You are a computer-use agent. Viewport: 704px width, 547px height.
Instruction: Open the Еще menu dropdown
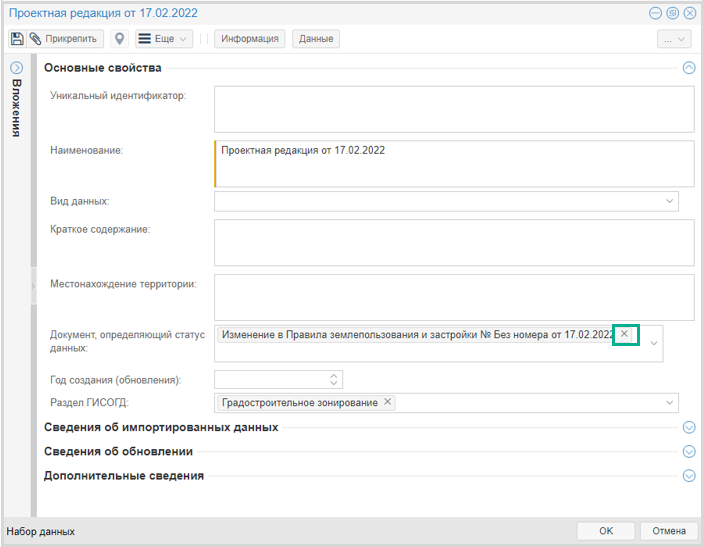point(164,39)
